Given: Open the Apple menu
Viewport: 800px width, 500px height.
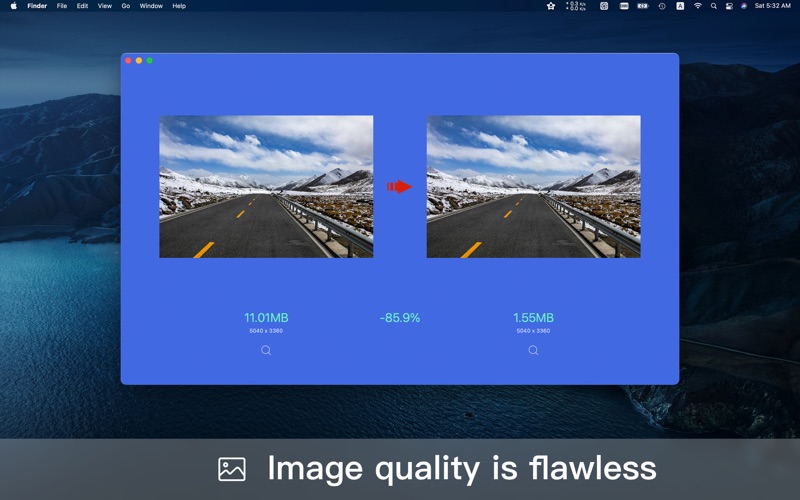Looking at the screenshot, I should (x=13, y=6).
